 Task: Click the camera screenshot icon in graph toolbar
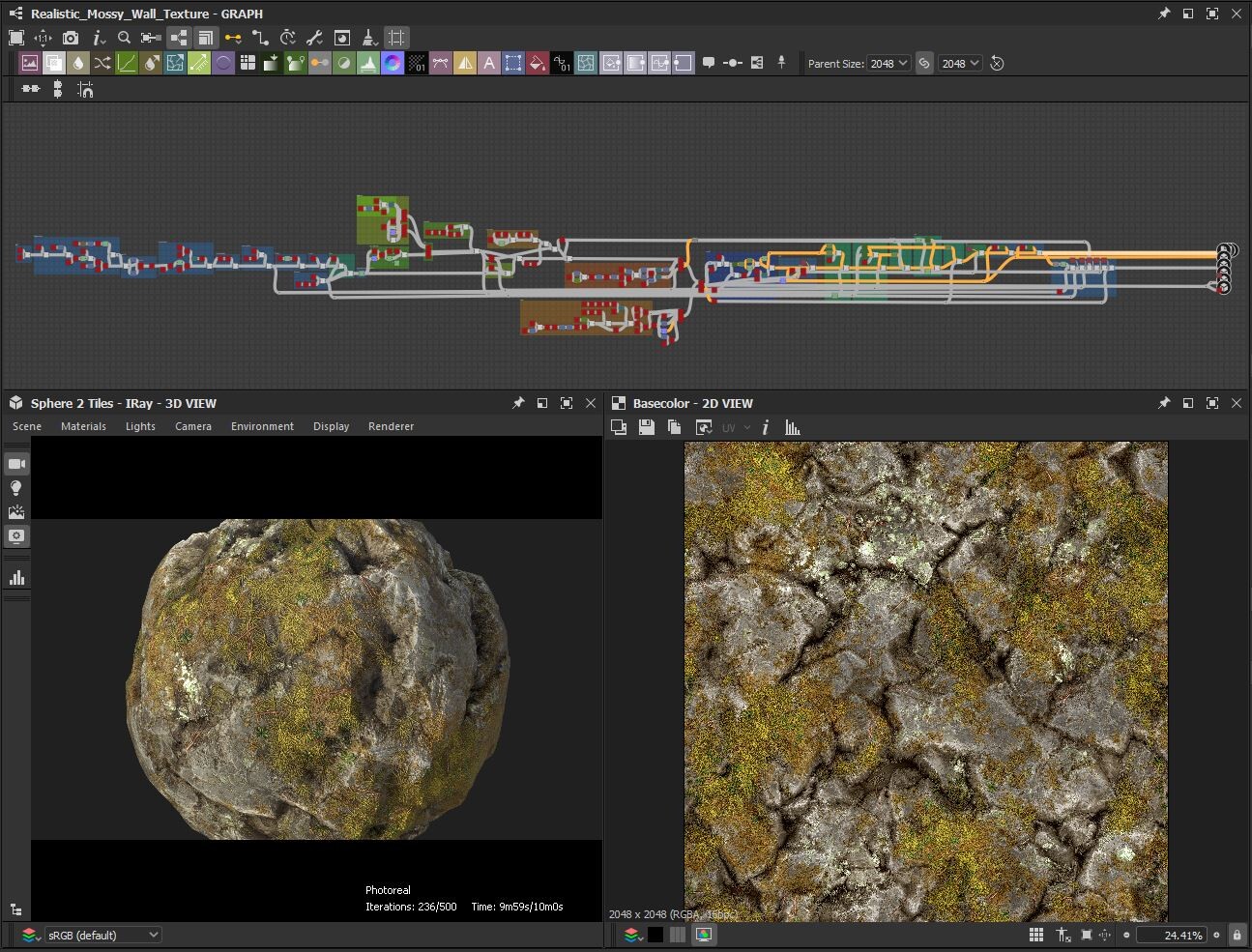click(71, 38)
